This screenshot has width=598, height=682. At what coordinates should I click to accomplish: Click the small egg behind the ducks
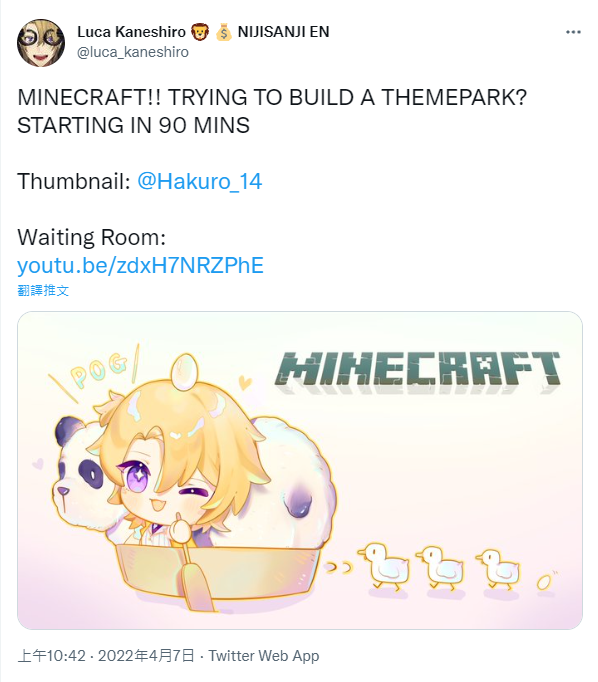coord(543,581)
